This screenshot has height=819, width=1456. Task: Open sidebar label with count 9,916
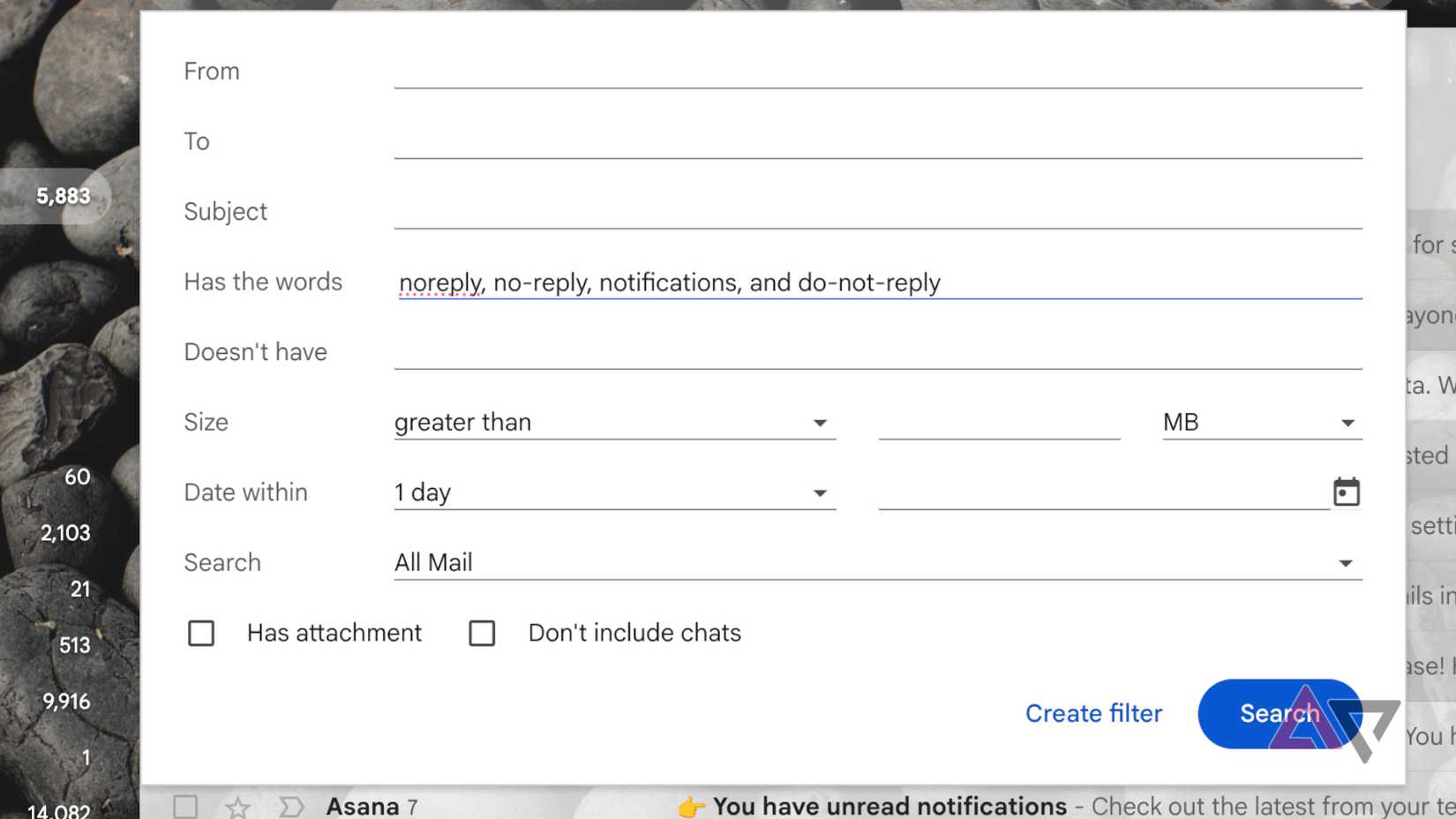[x=66, y=702]
